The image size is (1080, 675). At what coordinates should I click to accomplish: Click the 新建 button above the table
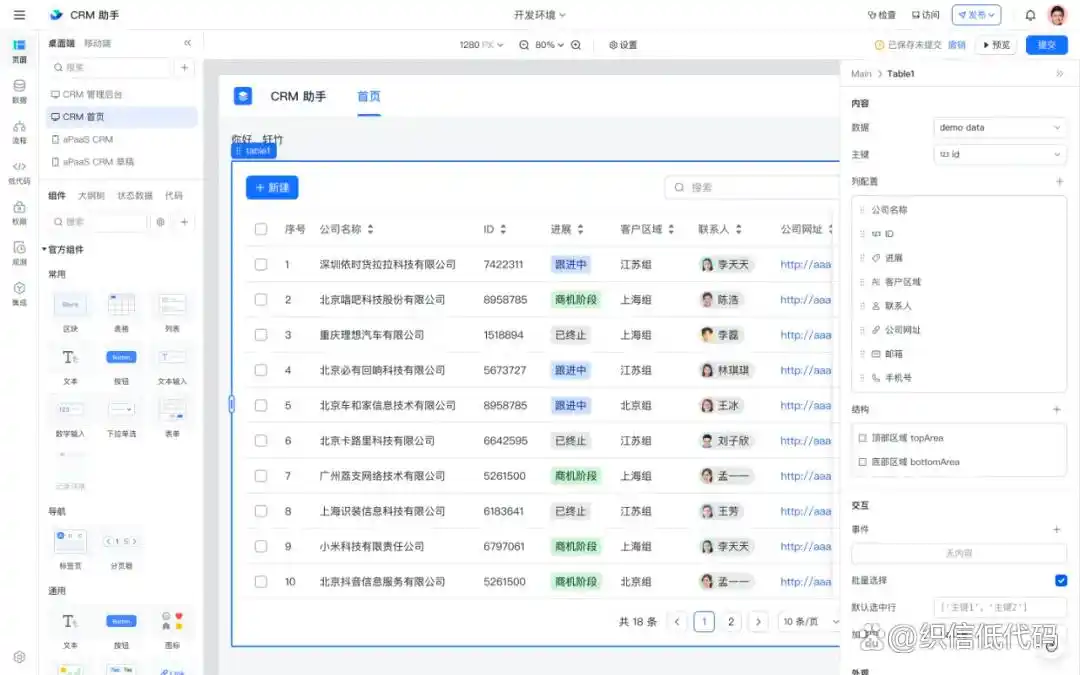(271, 187)
